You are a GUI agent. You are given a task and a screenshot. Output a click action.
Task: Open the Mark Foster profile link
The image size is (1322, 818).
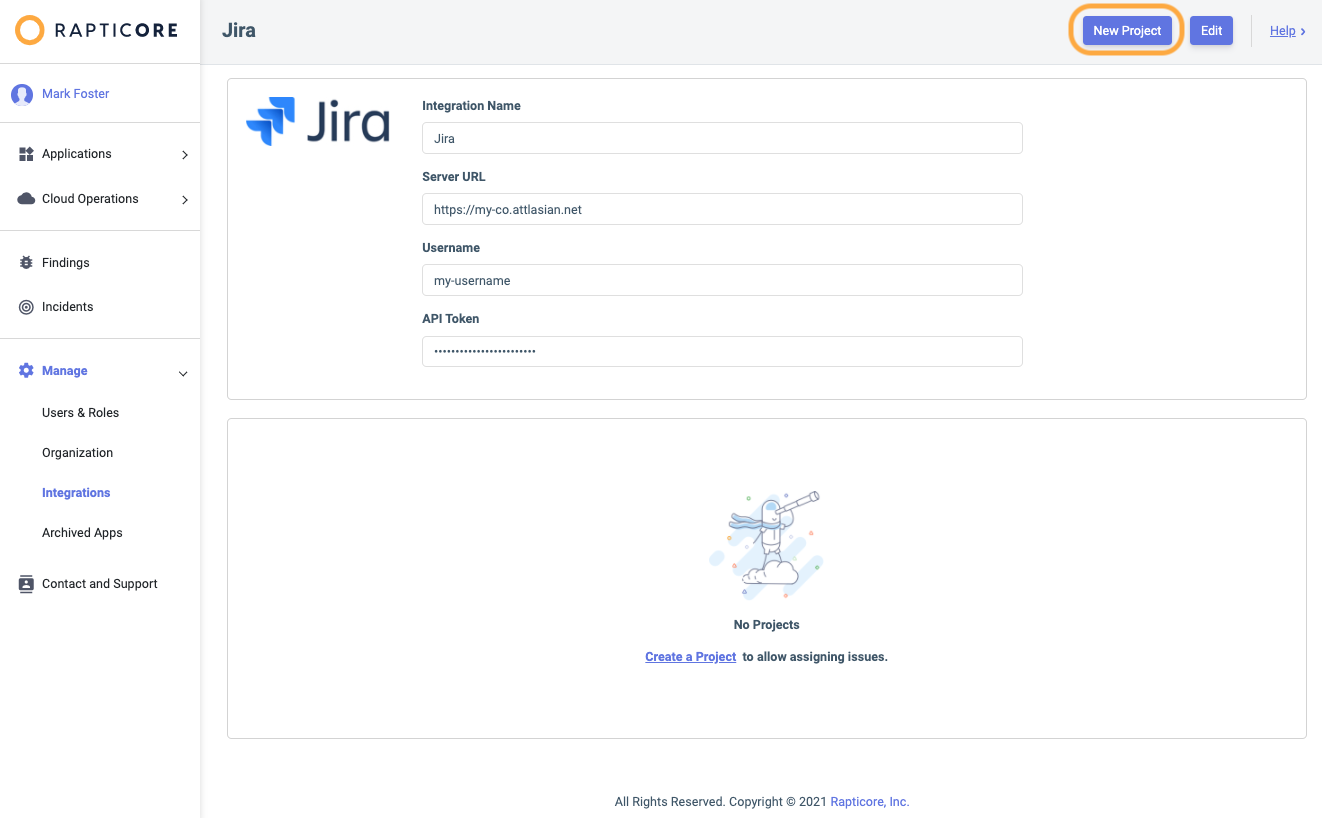coord(75,94)
